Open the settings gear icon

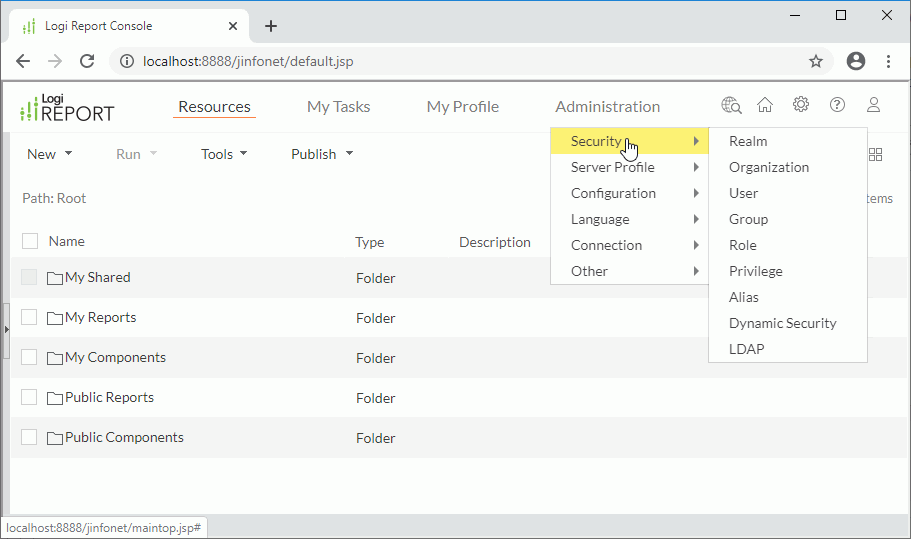pyautogui.click(x=801, y=105)
